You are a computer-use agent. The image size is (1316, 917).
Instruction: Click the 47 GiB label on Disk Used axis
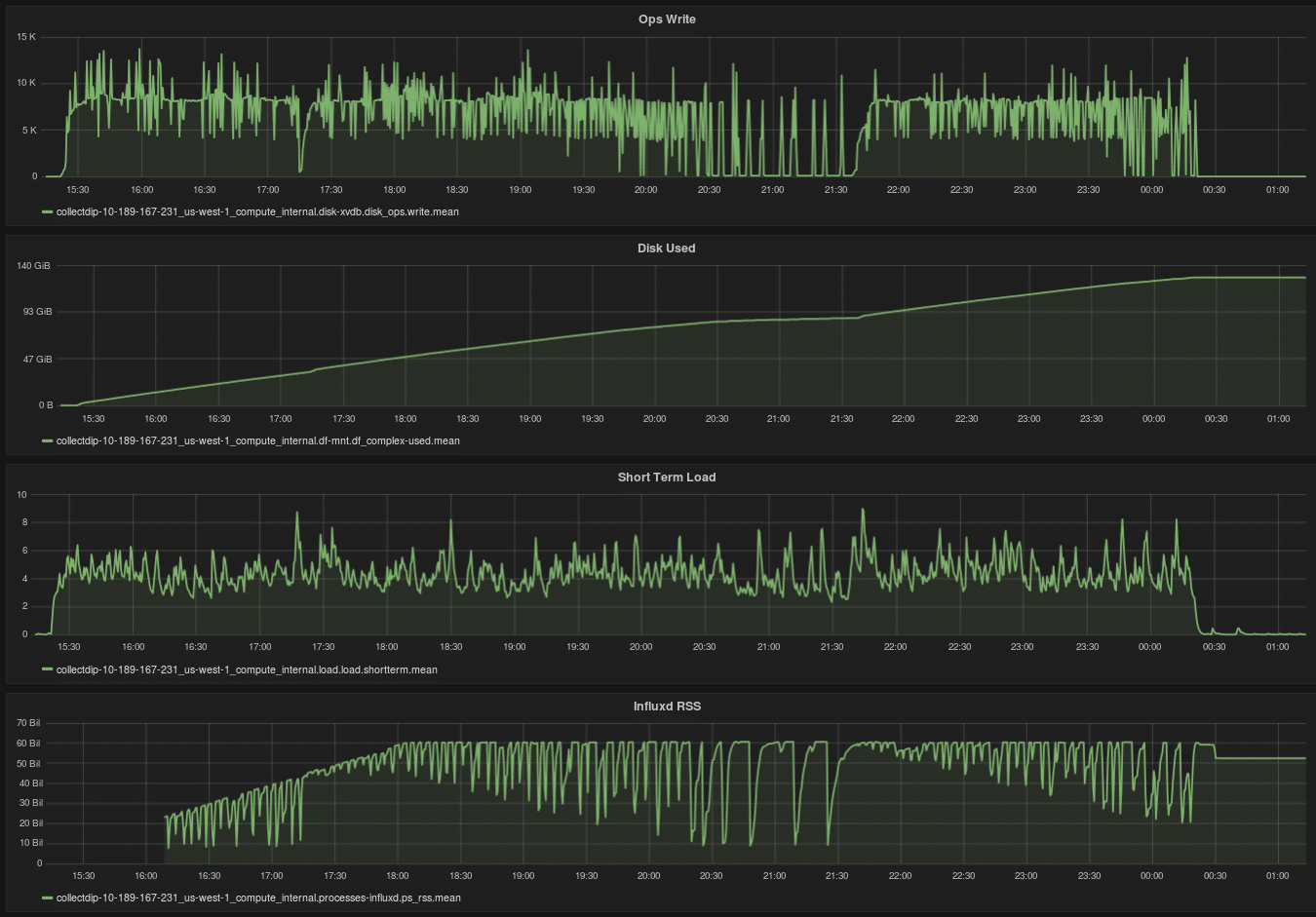click(x=37, y=360)
